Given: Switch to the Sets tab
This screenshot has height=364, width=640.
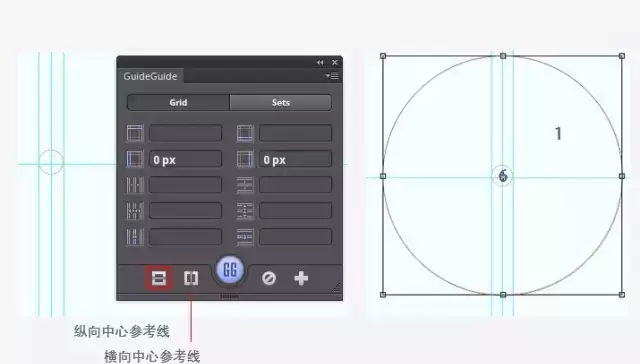Looking at the screenshot, I should 281,102.
